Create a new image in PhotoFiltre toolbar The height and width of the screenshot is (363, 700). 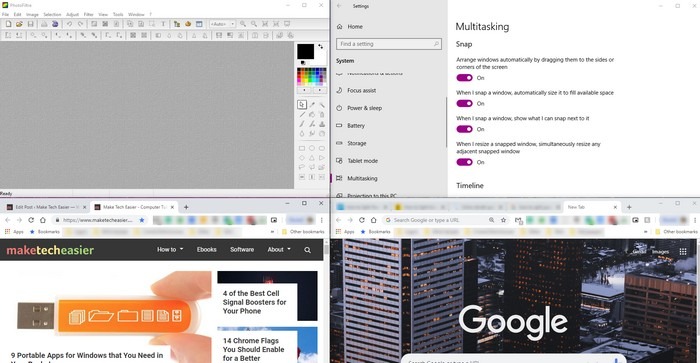(x=8, y=24)
